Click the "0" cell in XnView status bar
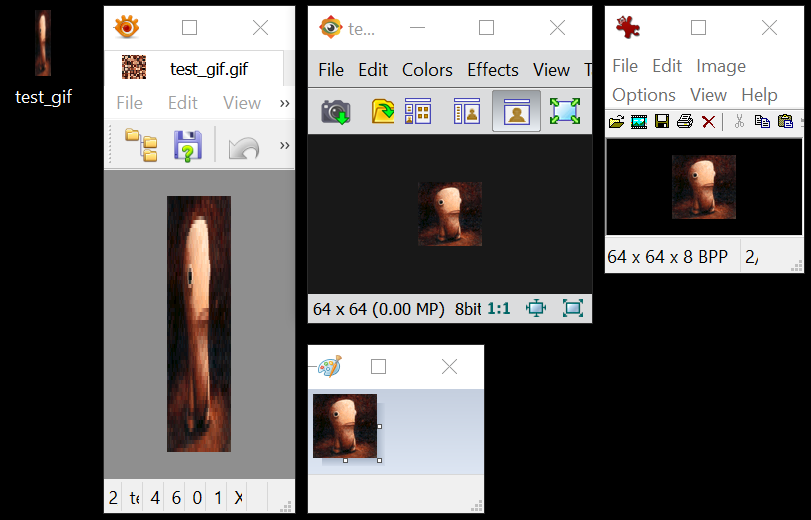Image resolution: width=811 pixels, height=520 pixels. click(197, 498)
